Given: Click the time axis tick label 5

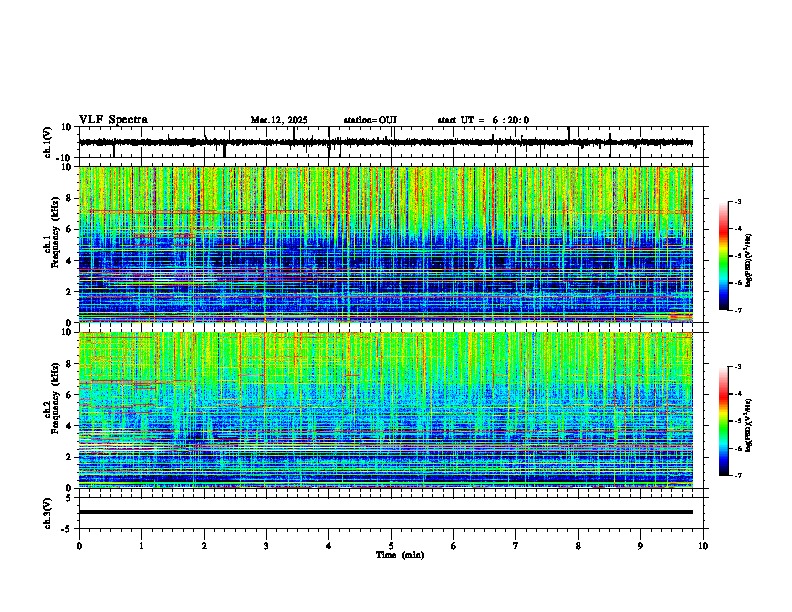Looking at the screenshot, I should (x=391, y=546).
